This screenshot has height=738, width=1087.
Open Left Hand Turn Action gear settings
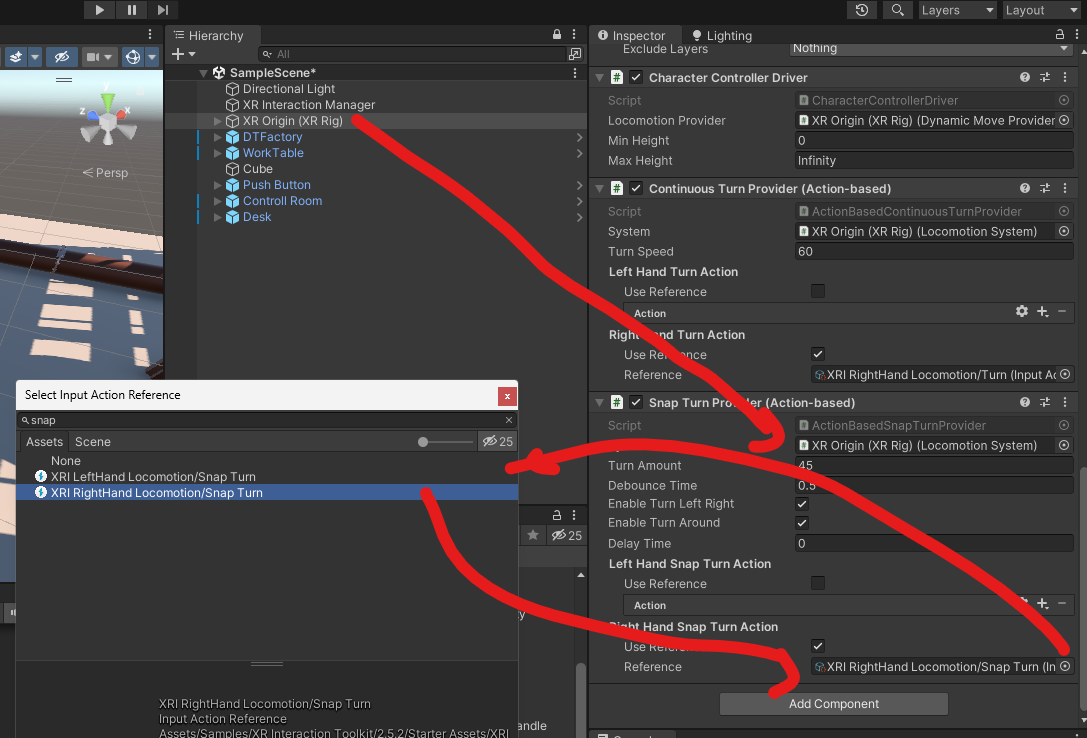pos(1022,312)
